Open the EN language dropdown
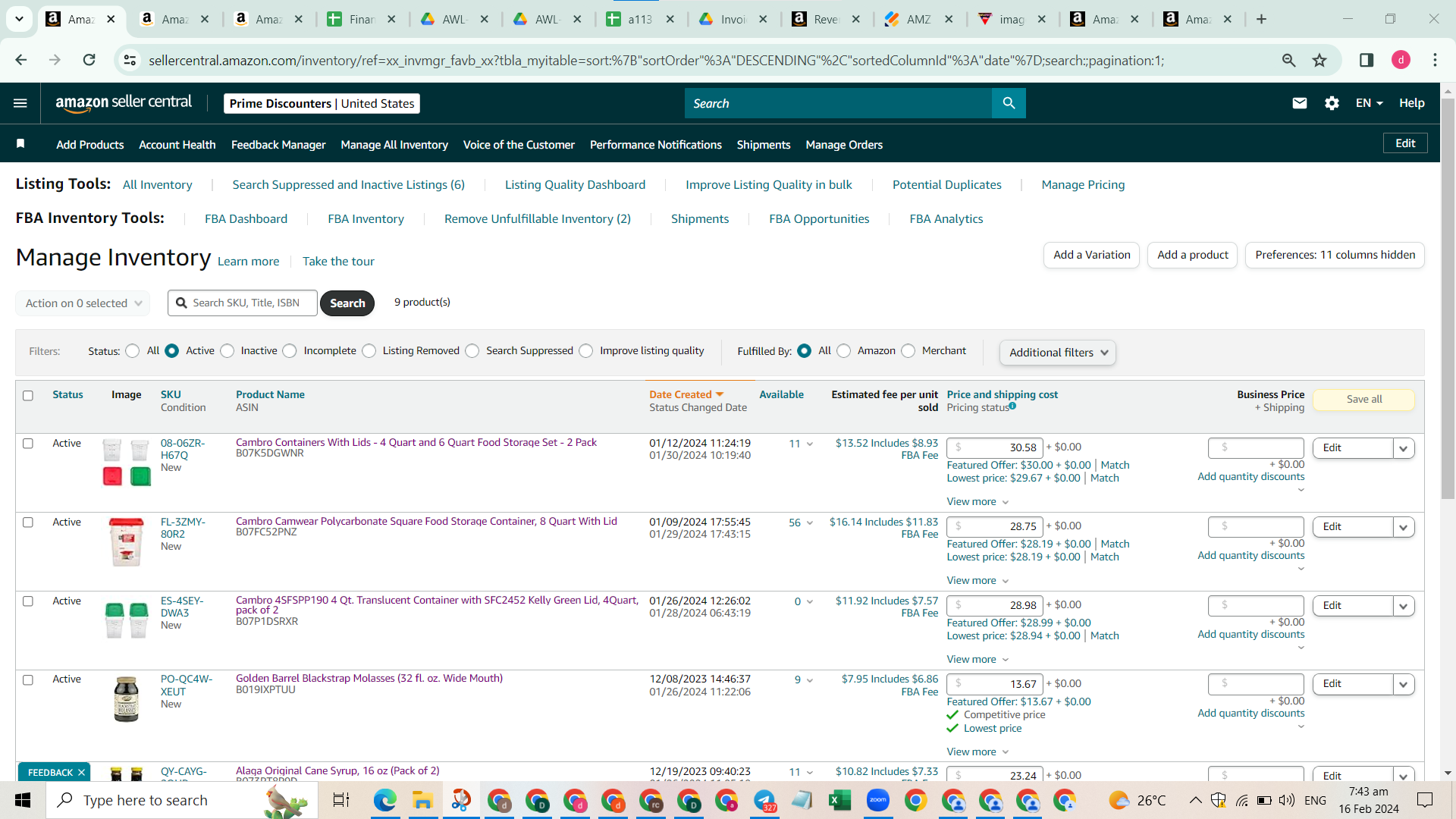This screenshot has height=819, width=1456. coord(1369,103)
